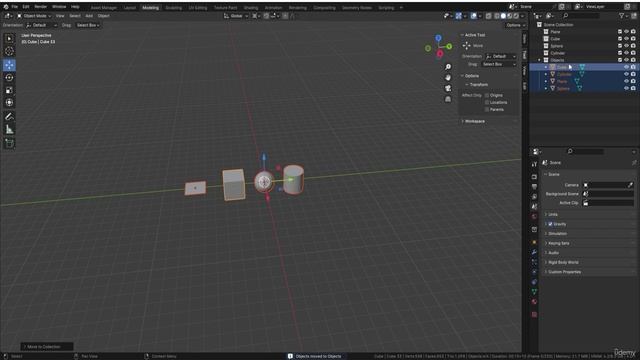The height and width of the screenshot is (360, 640).
Task: Toggle render camera icon for Cylinder collection
Action: (633, 53)
